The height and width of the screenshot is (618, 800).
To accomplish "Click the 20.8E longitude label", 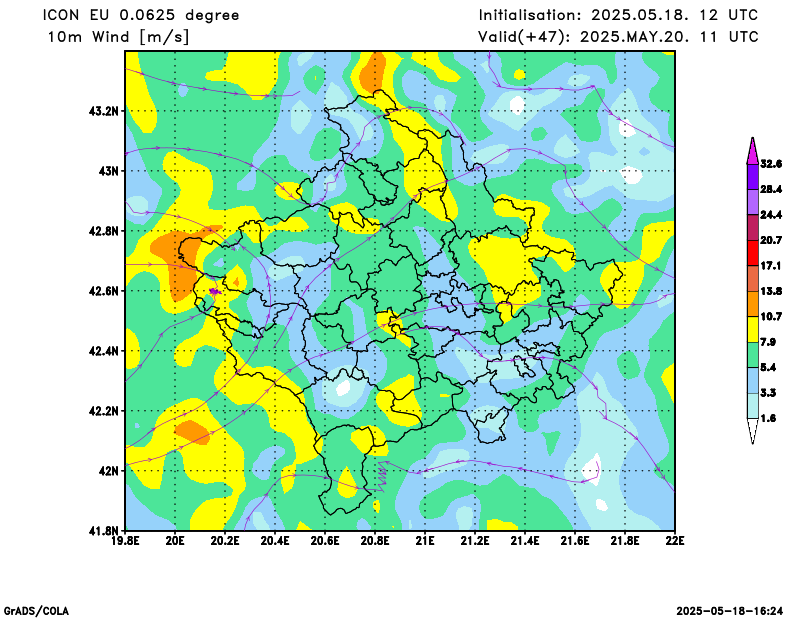I will (375, 541).
